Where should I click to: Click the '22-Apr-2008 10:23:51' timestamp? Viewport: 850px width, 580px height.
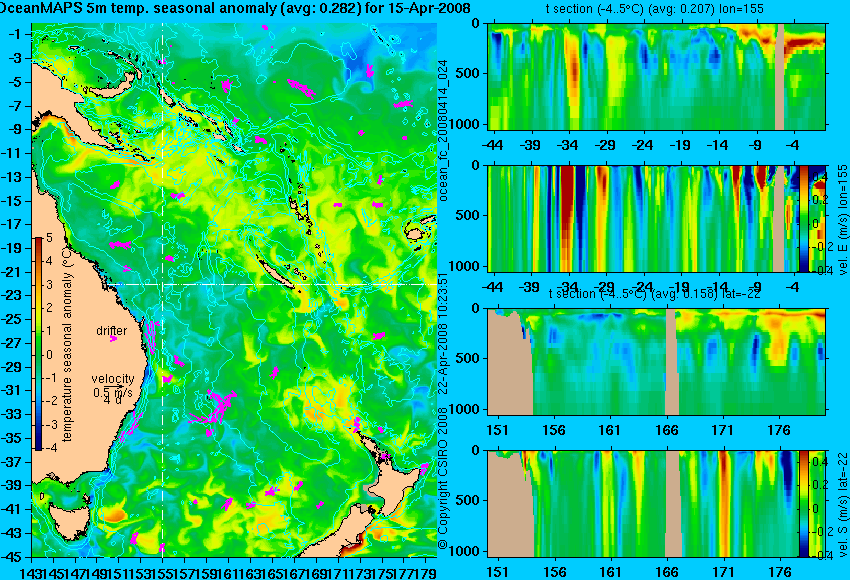click(x=442, y=333)
